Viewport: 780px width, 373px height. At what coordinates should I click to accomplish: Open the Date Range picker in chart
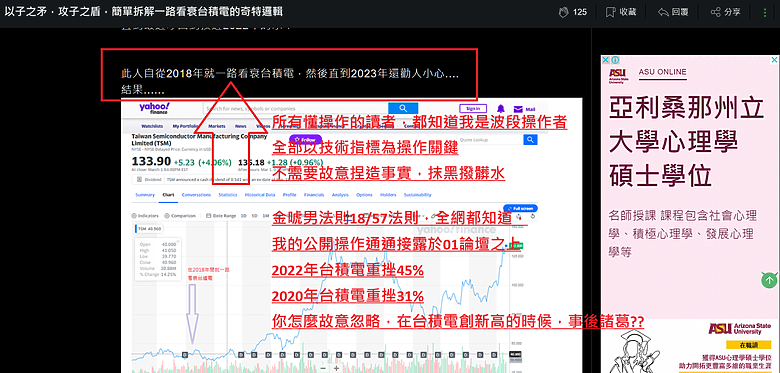coord(221,216)
